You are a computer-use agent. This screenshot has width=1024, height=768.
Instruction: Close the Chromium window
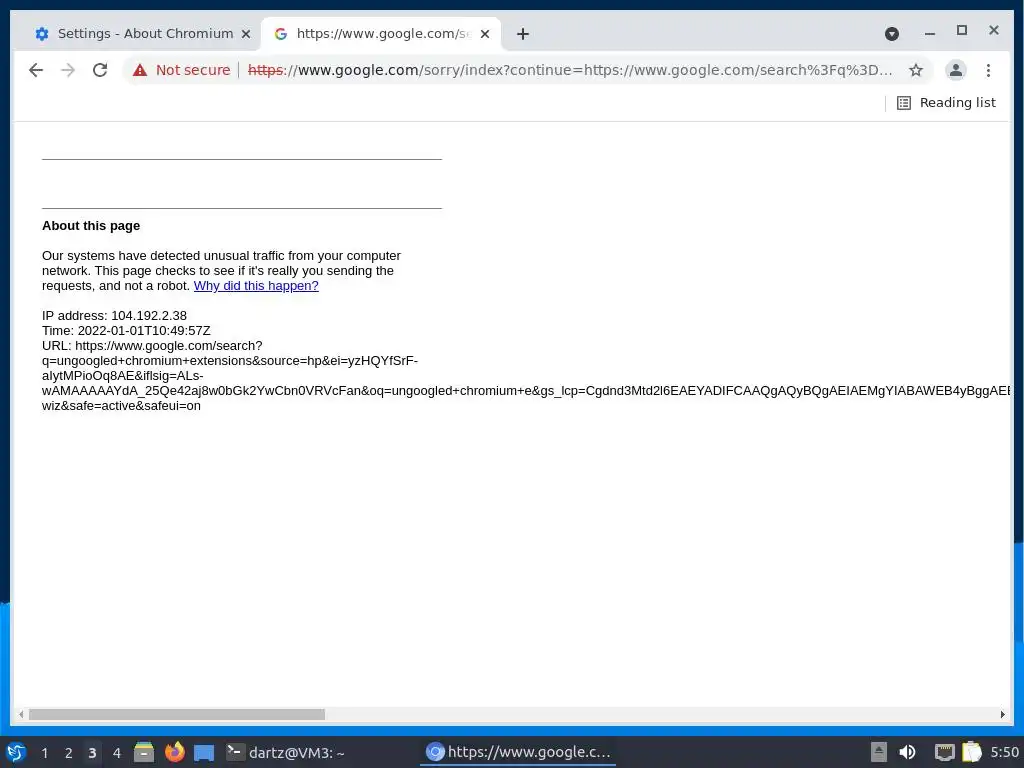click(993, 30)
